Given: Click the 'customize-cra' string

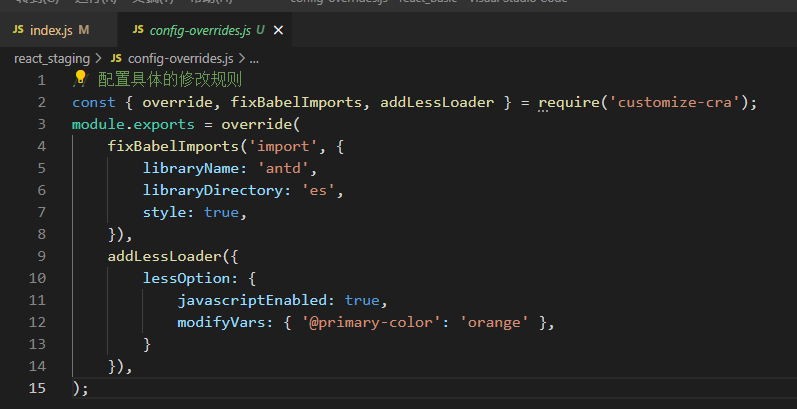Looking at the screenshot, I should coord(675,102).
